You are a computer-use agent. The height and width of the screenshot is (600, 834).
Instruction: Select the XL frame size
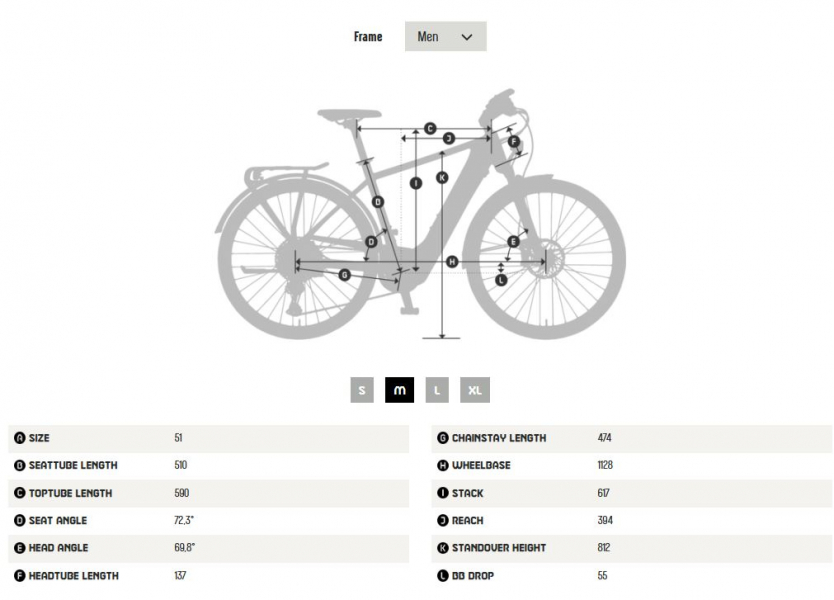coord(474,390)
